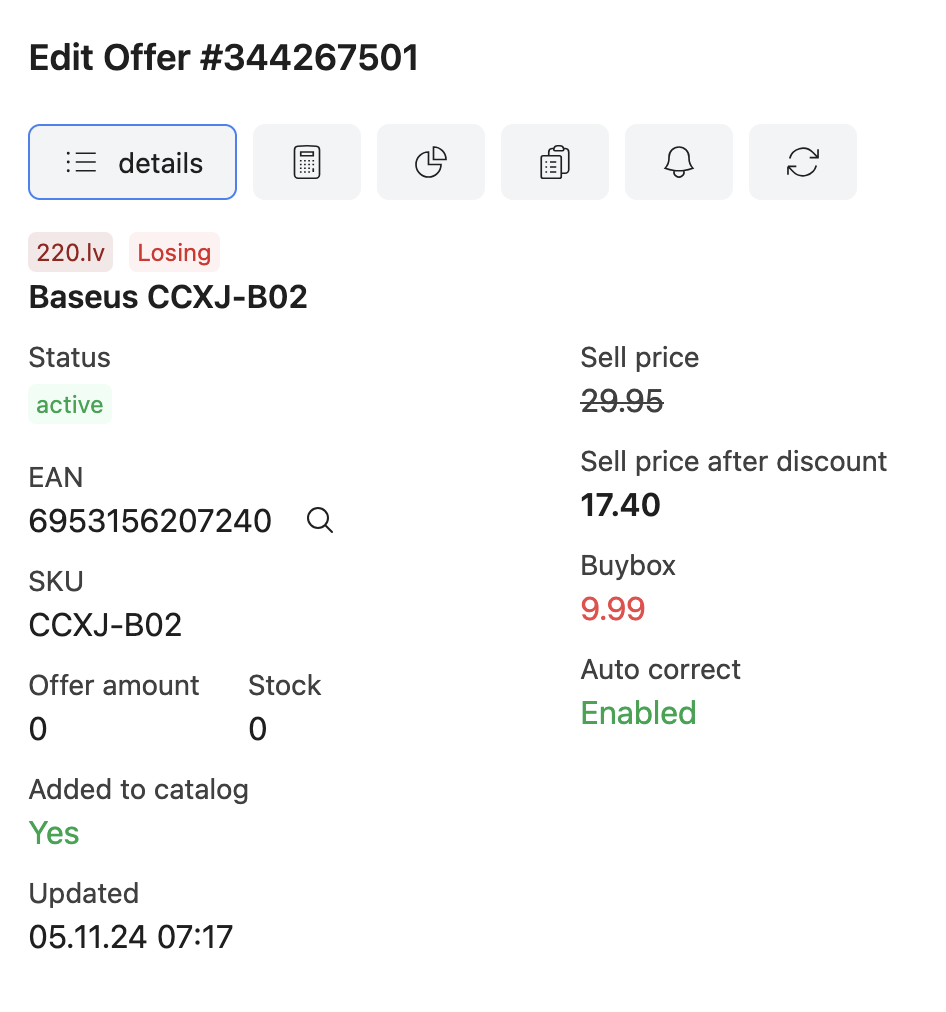Select the sync arrows icon at toolbar end
The height and width of the screenshot is (1012, 946).
click(x=803, y=161)
